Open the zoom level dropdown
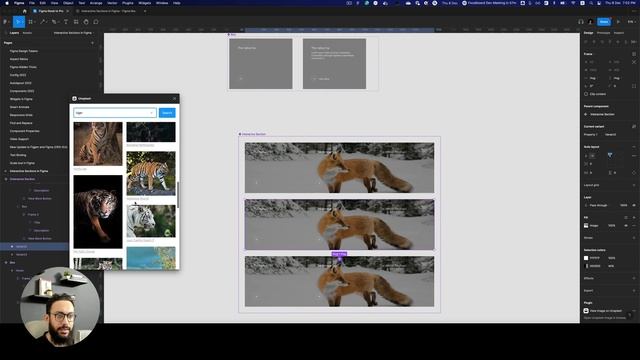The image size is (640, 360). 631,22
